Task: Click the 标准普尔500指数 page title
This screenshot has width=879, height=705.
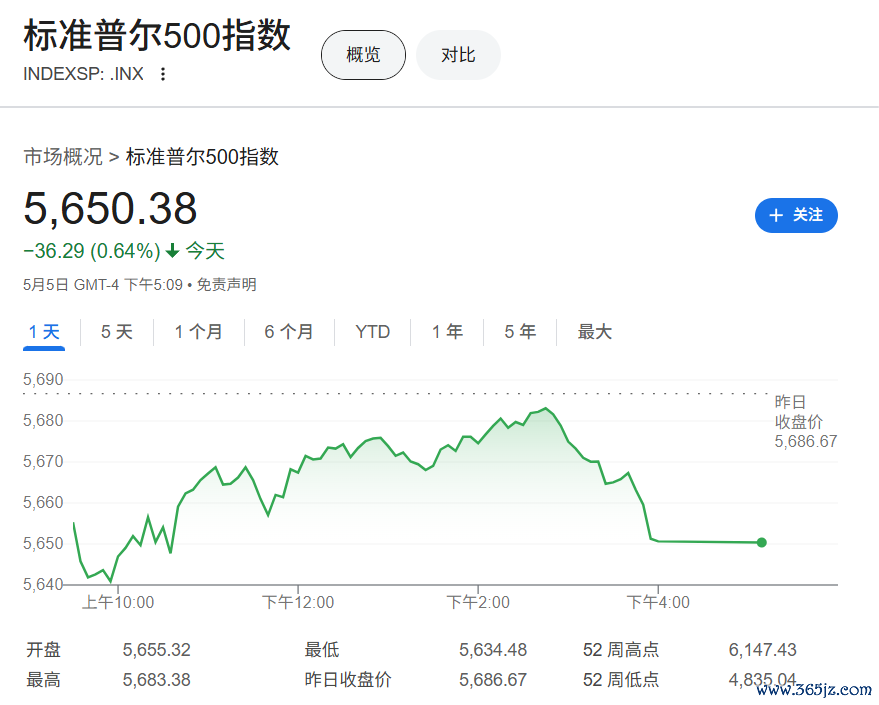Action: (x=157, y=35)
